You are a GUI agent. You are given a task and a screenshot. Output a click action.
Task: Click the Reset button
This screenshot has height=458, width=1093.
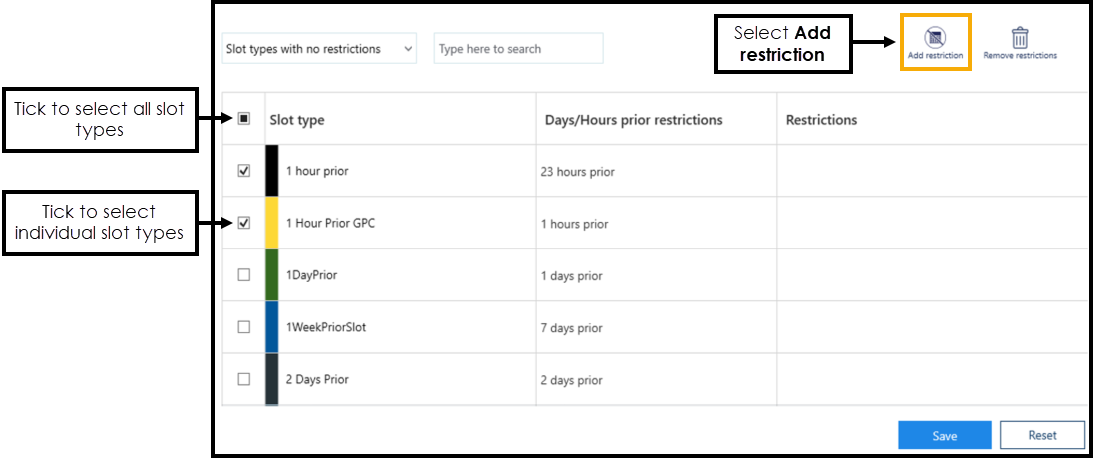coord(1042,435)
